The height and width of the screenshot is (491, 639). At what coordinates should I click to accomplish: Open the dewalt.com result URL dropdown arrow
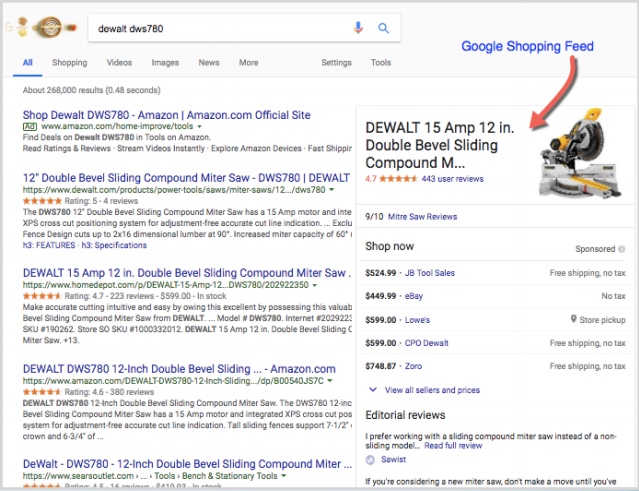331,189
